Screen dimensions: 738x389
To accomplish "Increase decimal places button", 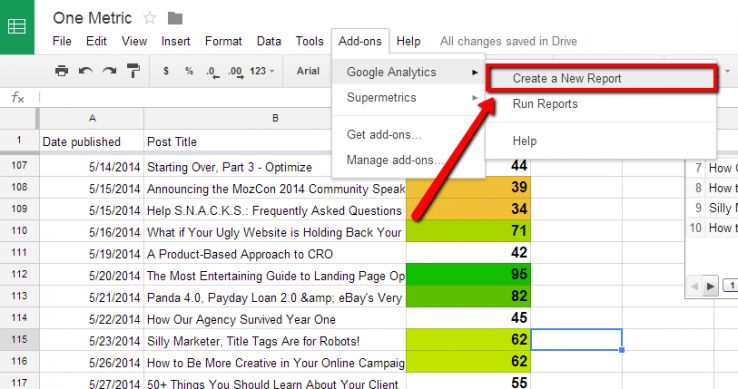I will click(235, 72).
